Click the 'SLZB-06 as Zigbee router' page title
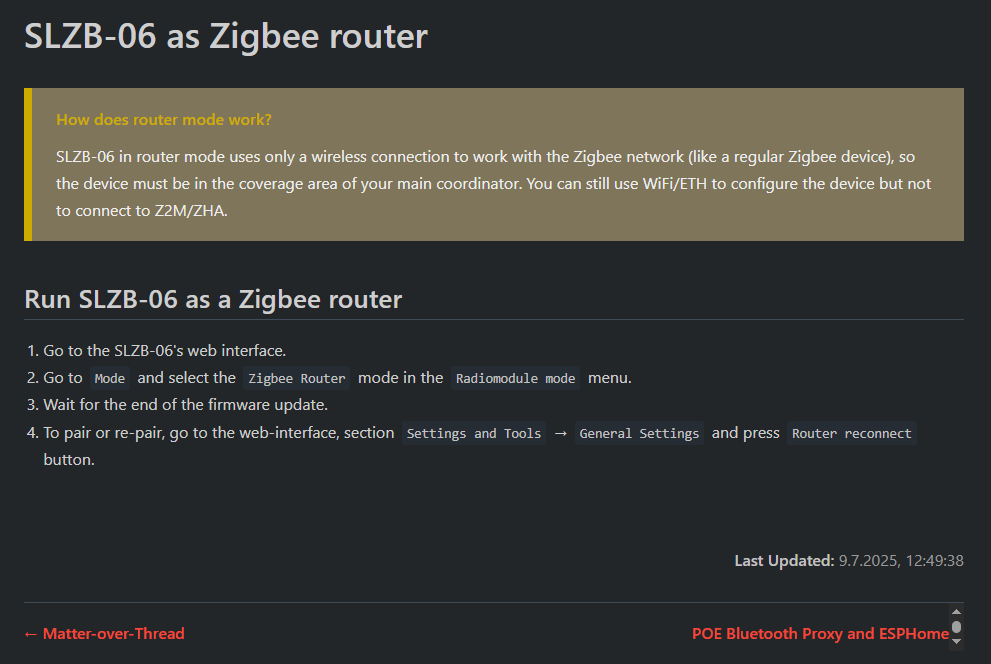The height and width of the screenshot is (664, 991). point(226,36)
